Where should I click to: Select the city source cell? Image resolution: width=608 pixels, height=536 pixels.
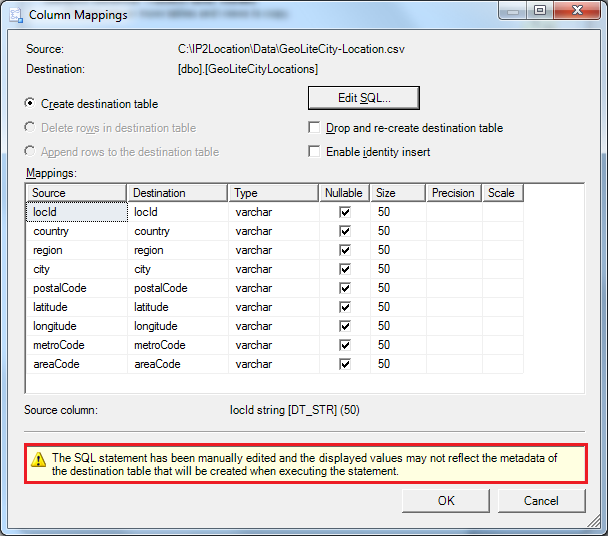[77, 269]
